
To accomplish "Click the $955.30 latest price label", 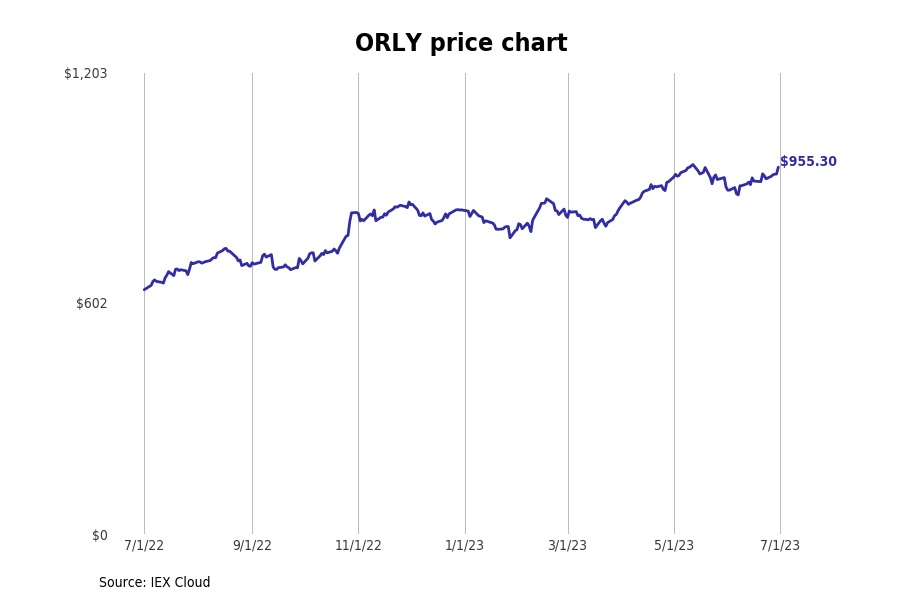I will 808,162.
